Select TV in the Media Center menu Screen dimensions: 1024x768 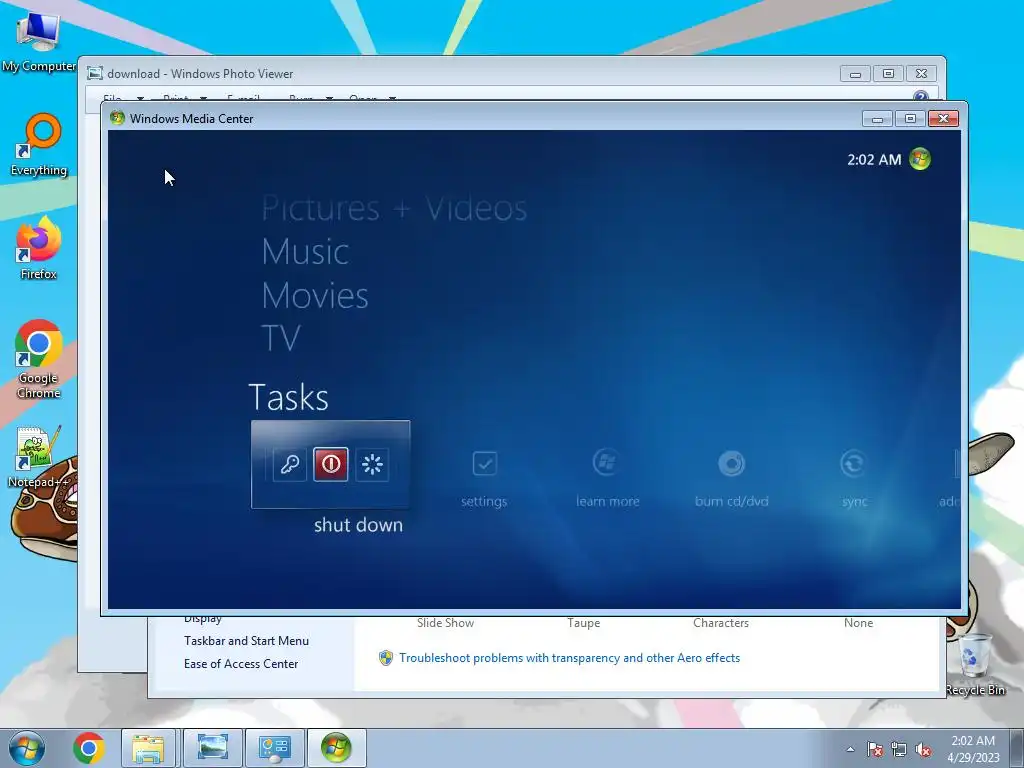tap(281, 338)
